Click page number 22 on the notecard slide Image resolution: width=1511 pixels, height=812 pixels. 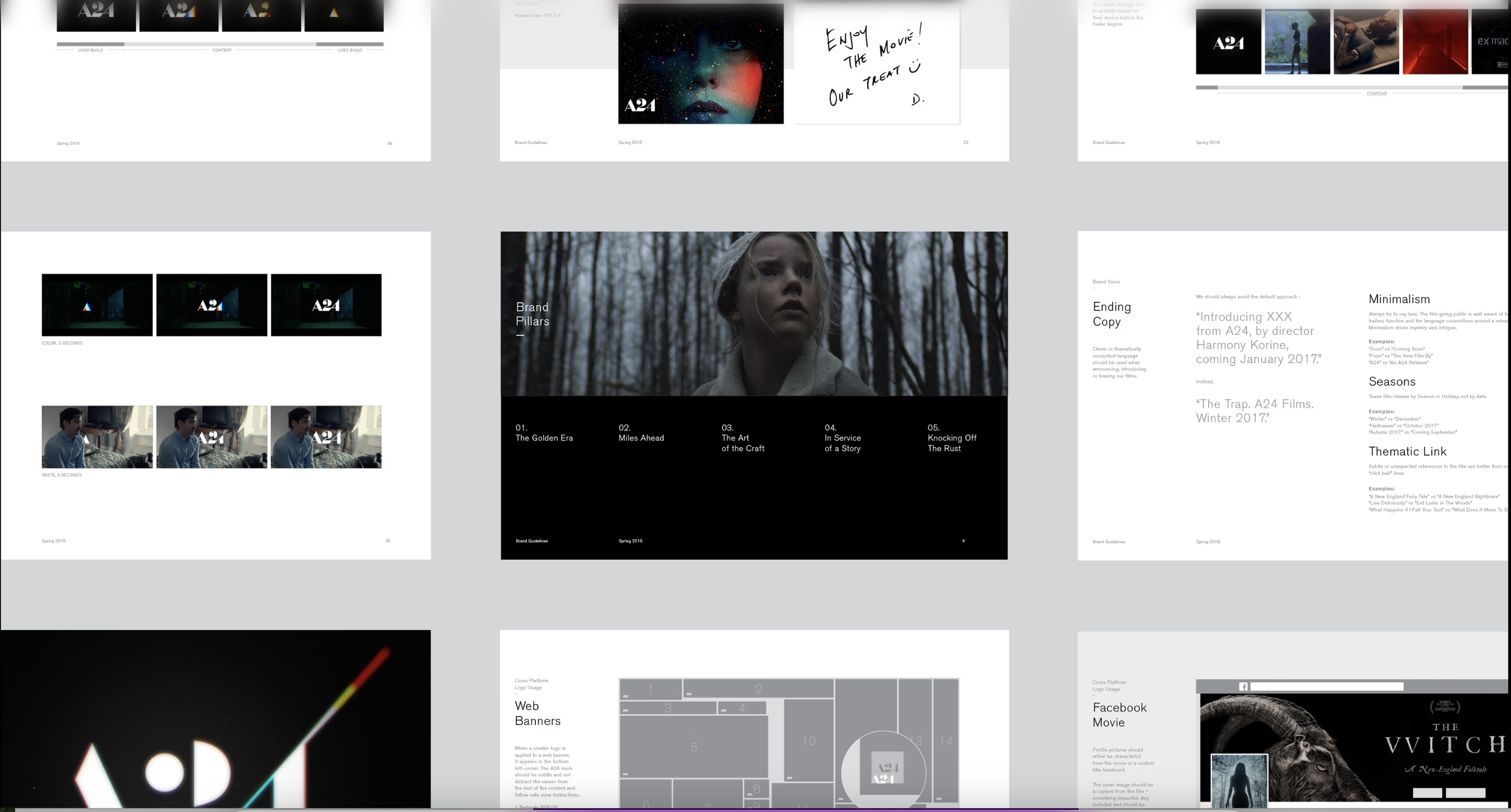click(x=966, y=143)
